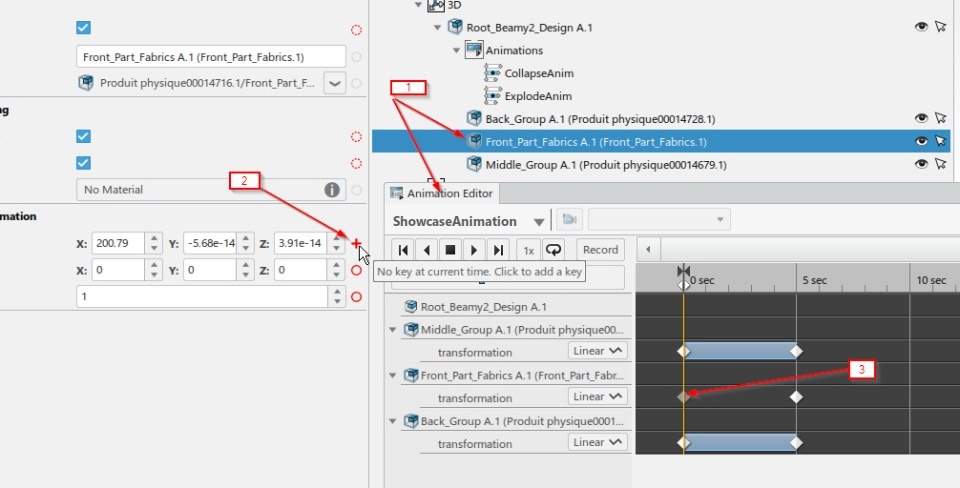Click the Animations folder icon
The width and height of the screenshot is (960, 488).
[474, 50]
